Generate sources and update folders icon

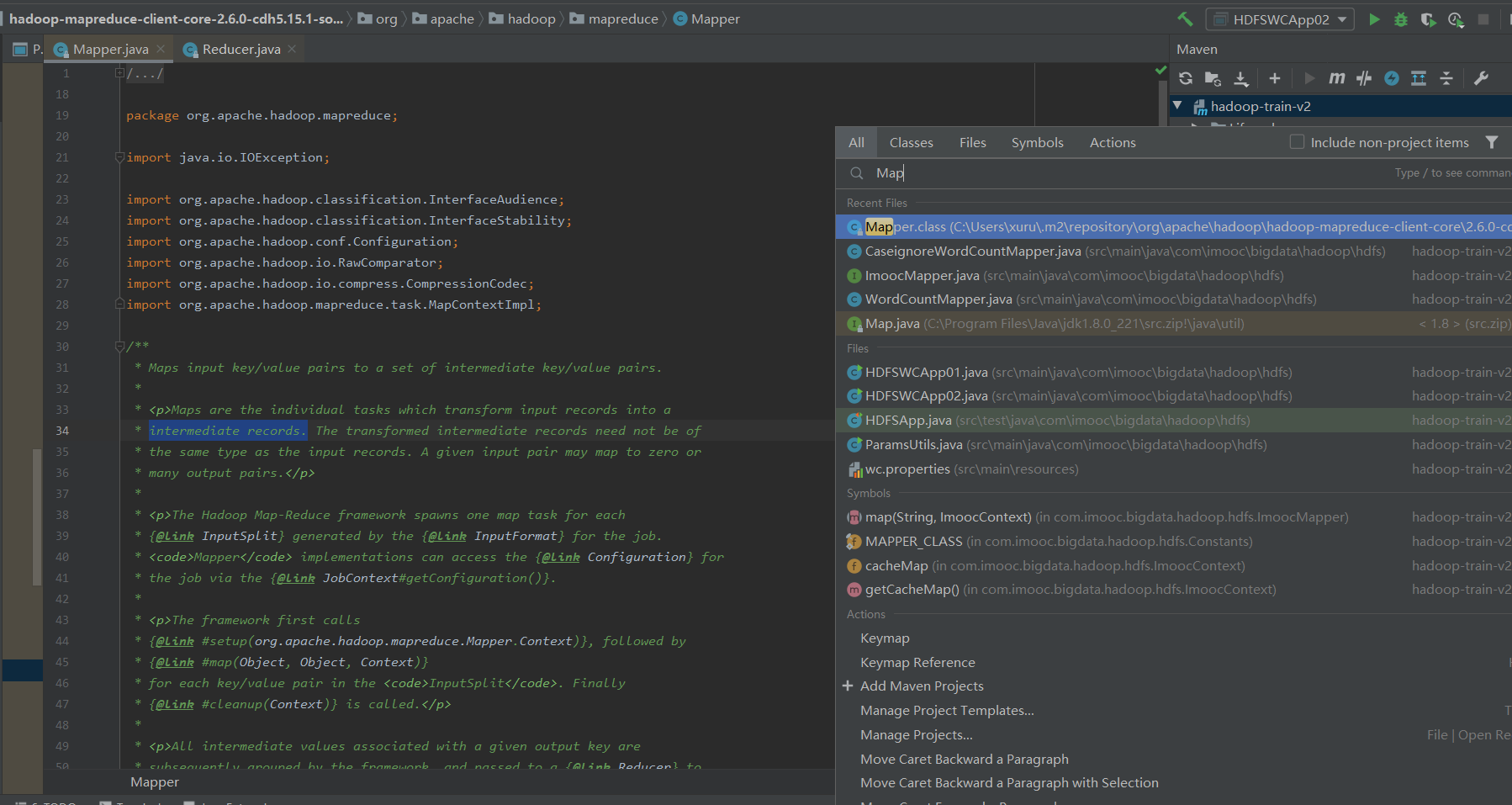click(x=1213, y=78)
